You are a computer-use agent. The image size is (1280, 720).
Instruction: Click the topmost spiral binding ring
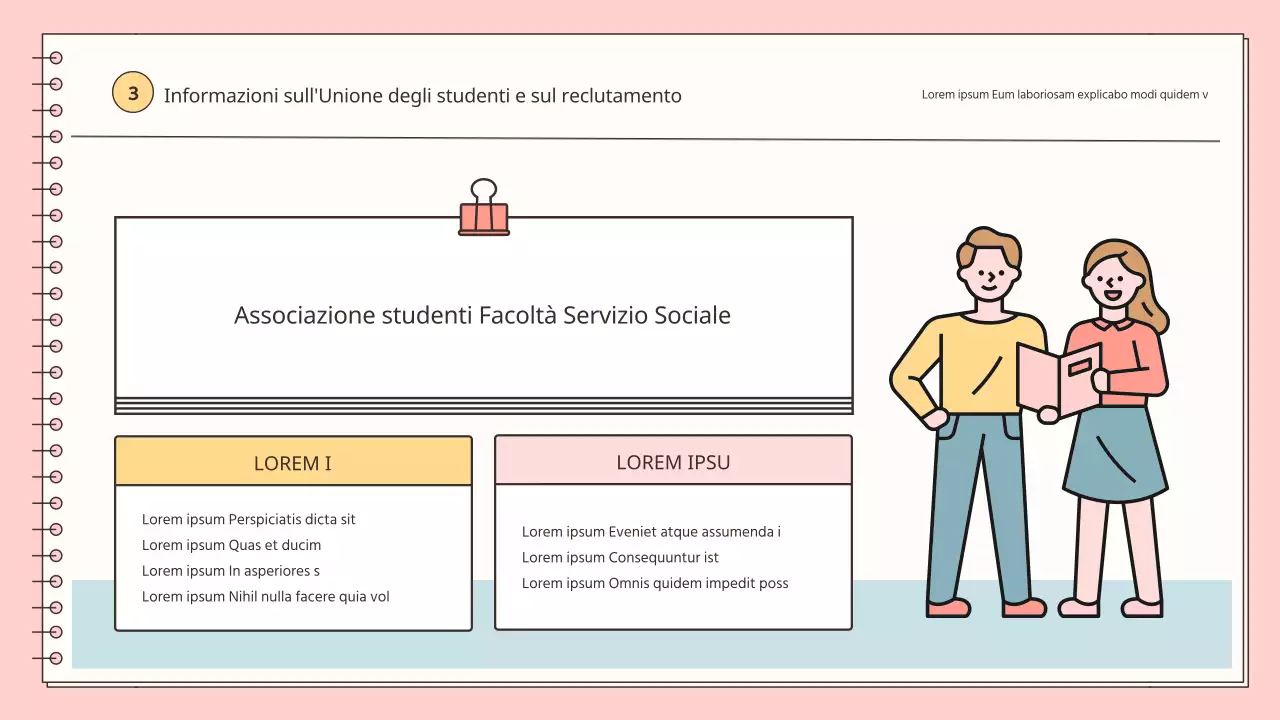click(55, 58)
